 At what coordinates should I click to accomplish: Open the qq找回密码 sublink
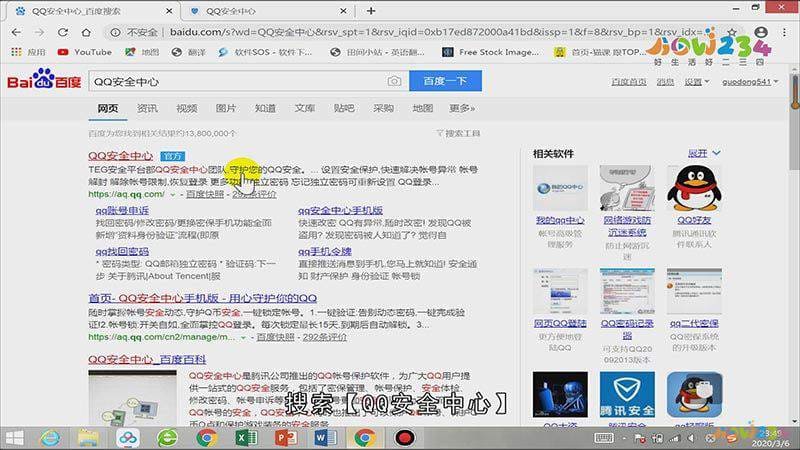click(x=122, y=251)
